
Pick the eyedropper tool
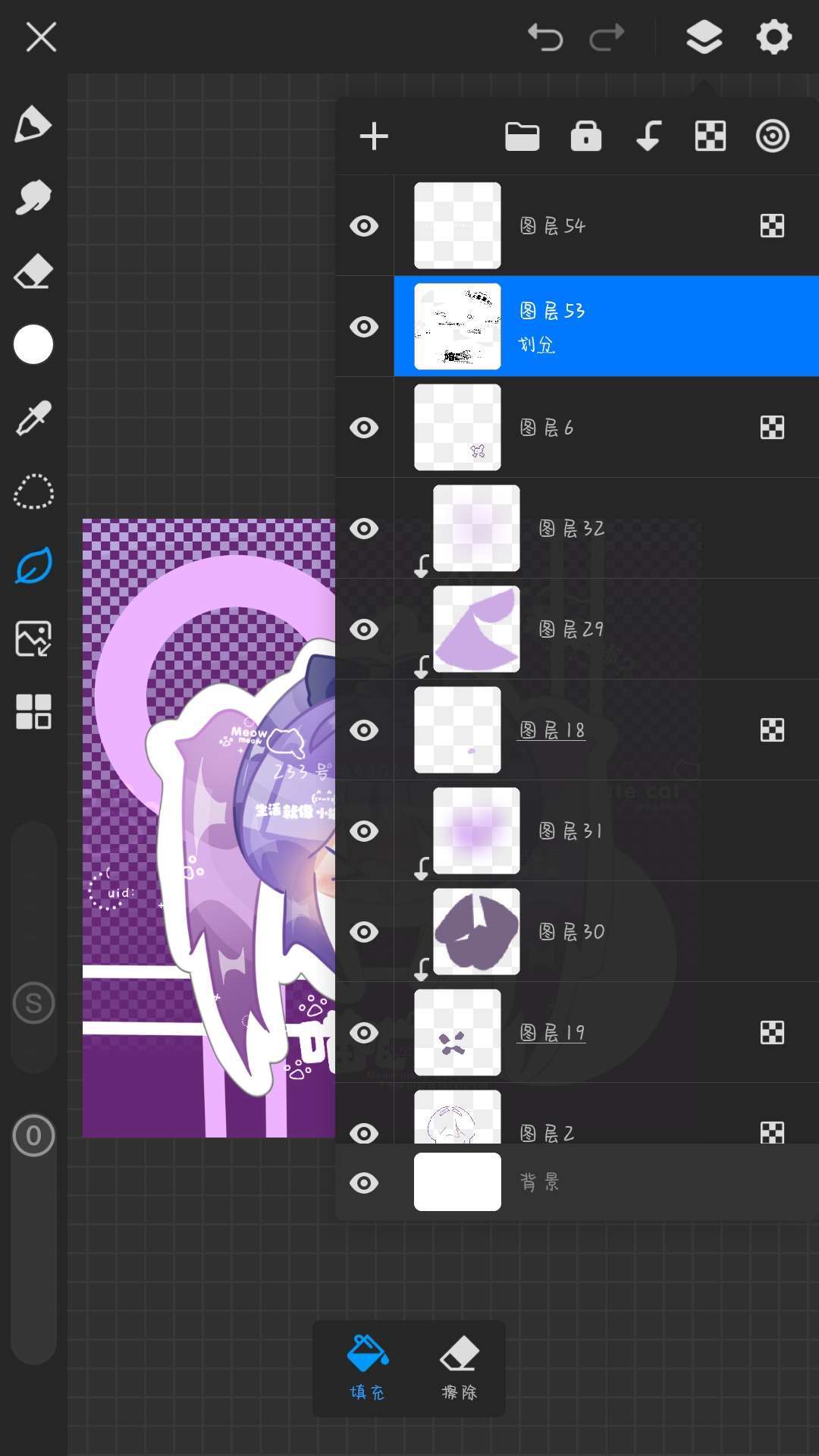pyautogui.click(x=33, y=419)
